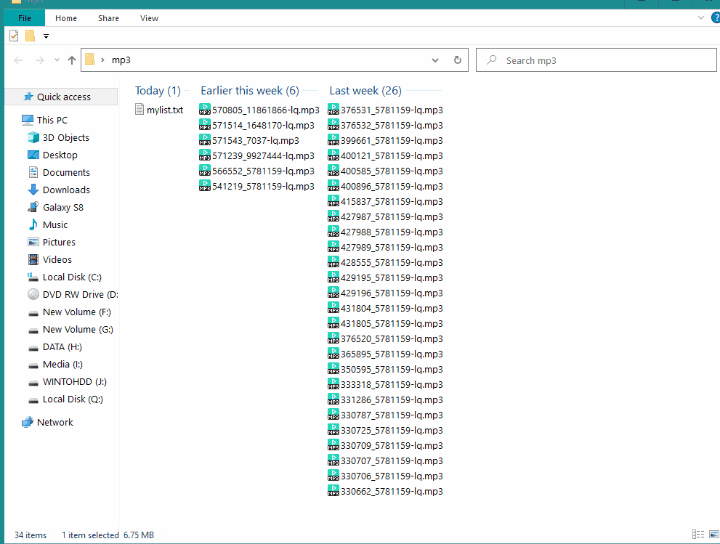Screen dimensions: 720x544
Task: Select 330787_5781159-lq.mp3 file
Action: [385, 415]
